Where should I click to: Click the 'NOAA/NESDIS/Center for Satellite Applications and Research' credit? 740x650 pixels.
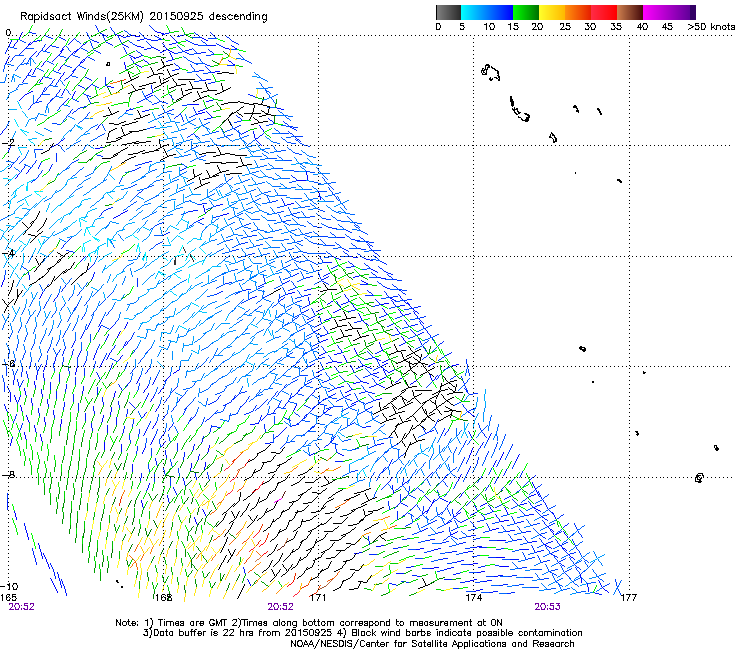(432, 644)
